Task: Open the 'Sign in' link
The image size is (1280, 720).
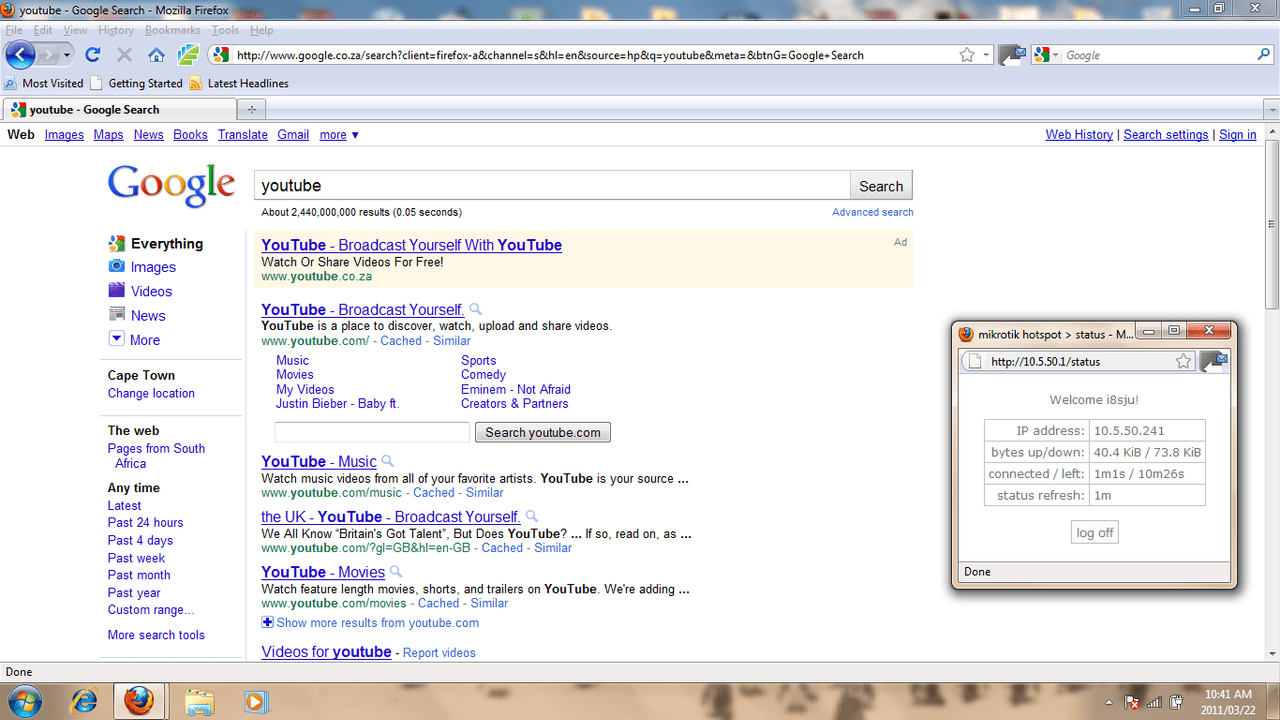Action: pyautogui.click(x=1237, y=135)
